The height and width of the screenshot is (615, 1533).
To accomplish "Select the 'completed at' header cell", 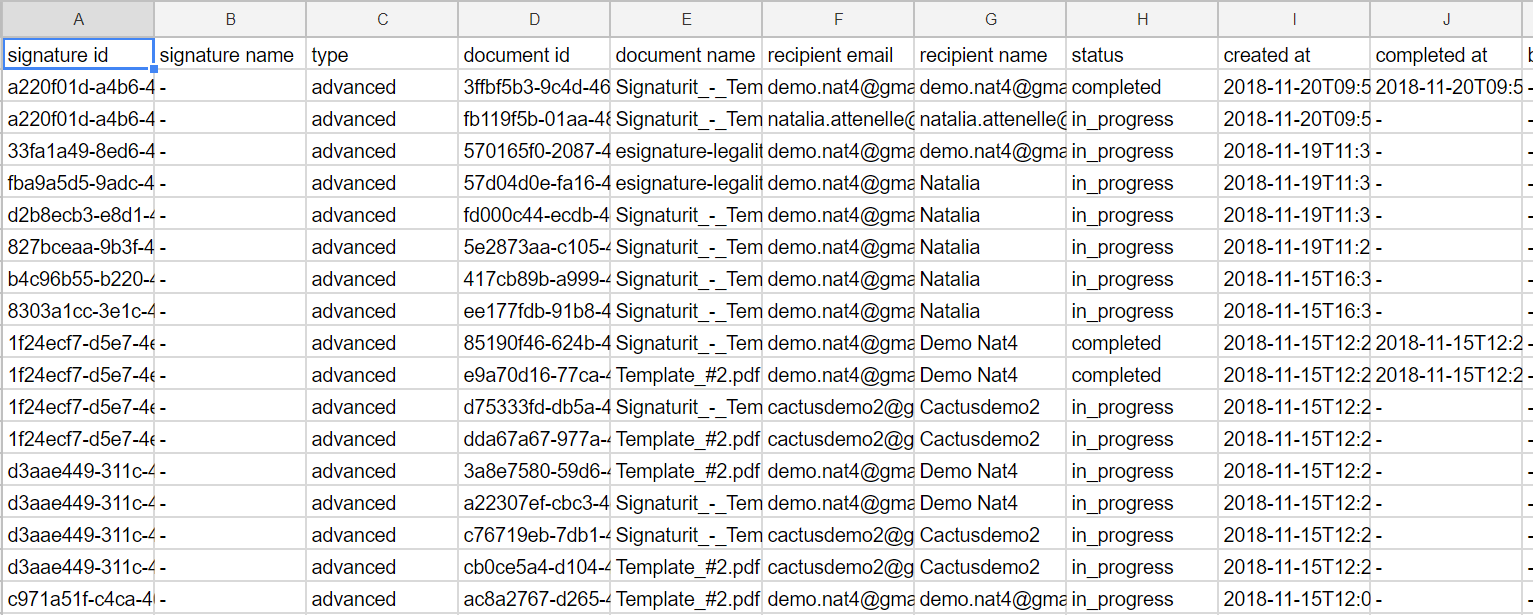I will click(x=1446, y=55).
